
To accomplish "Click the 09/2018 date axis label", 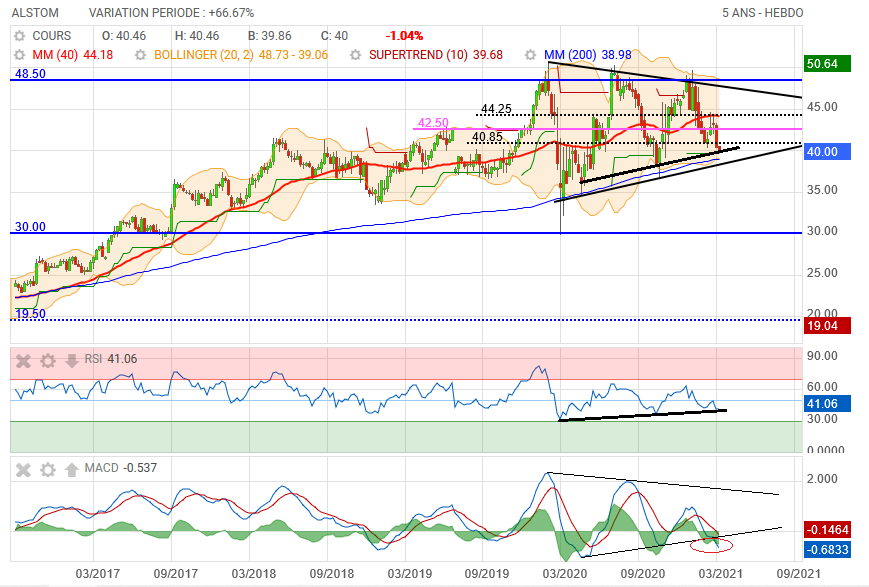I will point(331,573).
